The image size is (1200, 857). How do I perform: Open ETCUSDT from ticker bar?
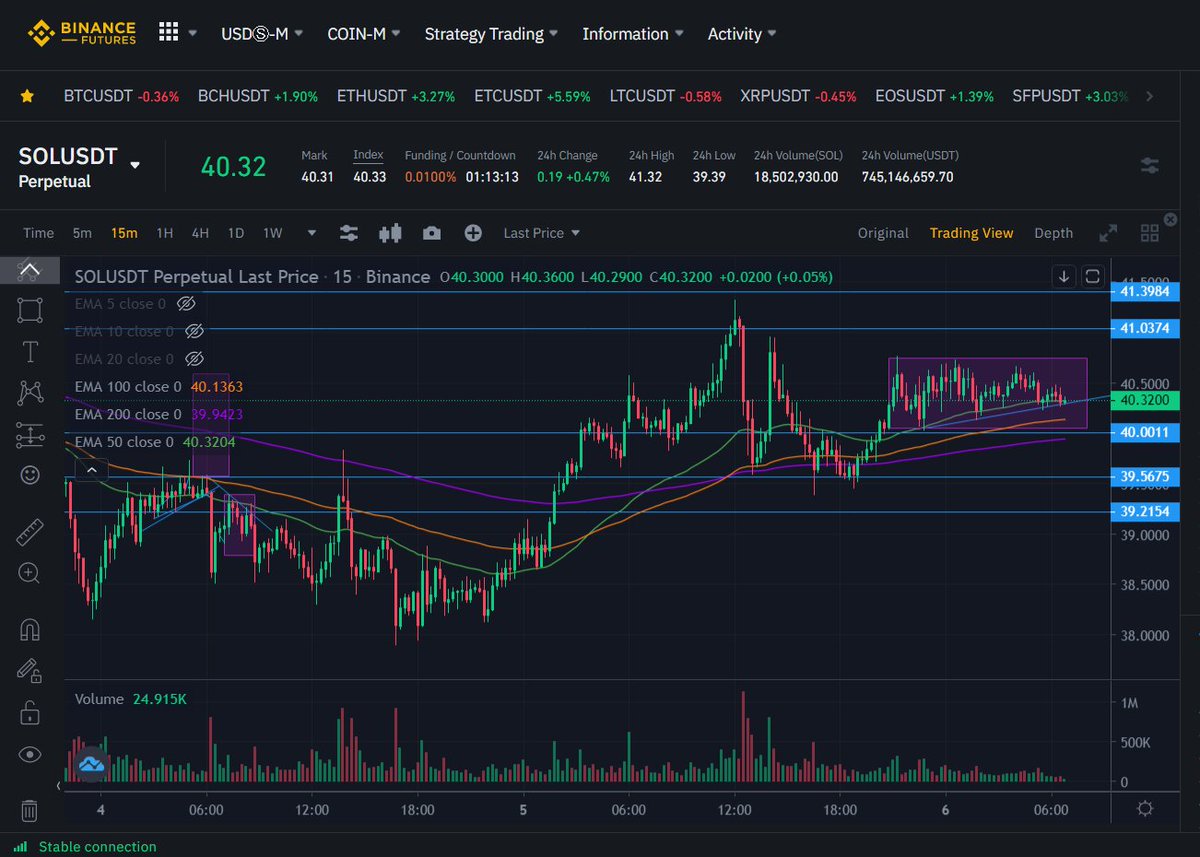tap(532, 96)
